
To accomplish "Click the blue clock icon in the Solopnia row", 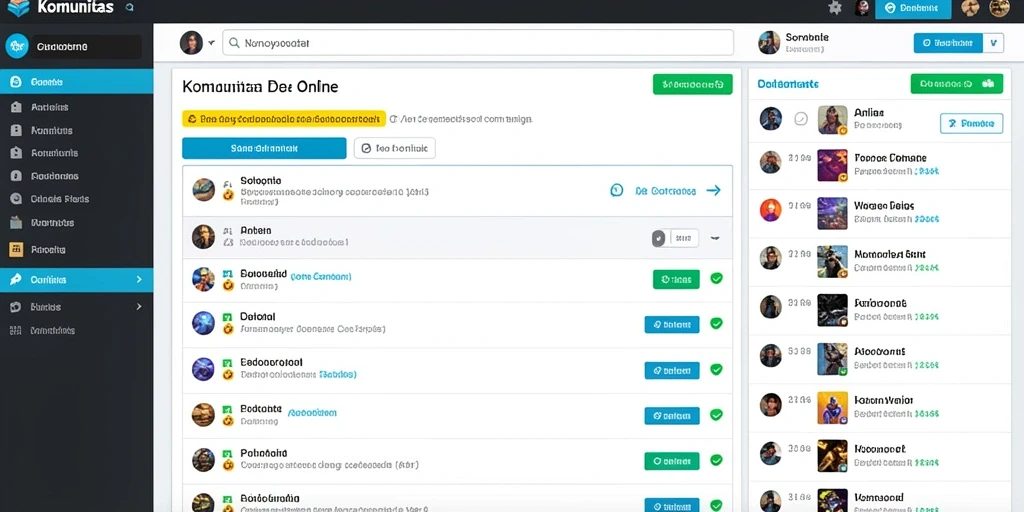I will point(616,190).
